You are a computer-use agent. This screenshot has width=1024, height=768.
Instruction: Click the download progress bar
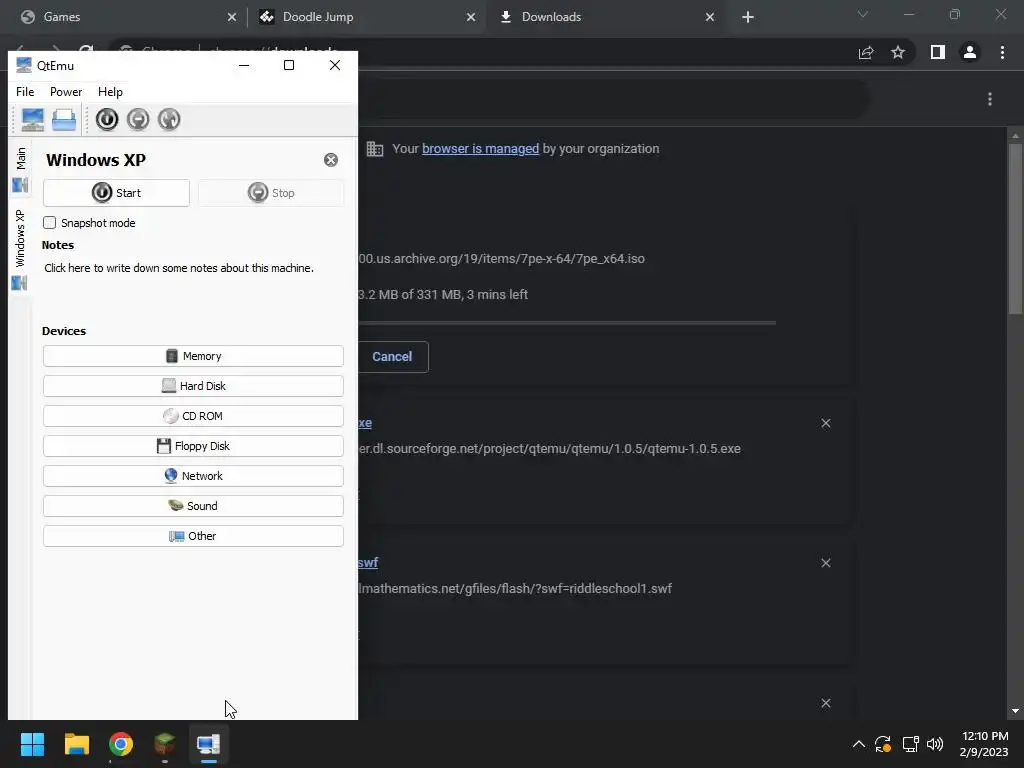click(x=567, y=323)
